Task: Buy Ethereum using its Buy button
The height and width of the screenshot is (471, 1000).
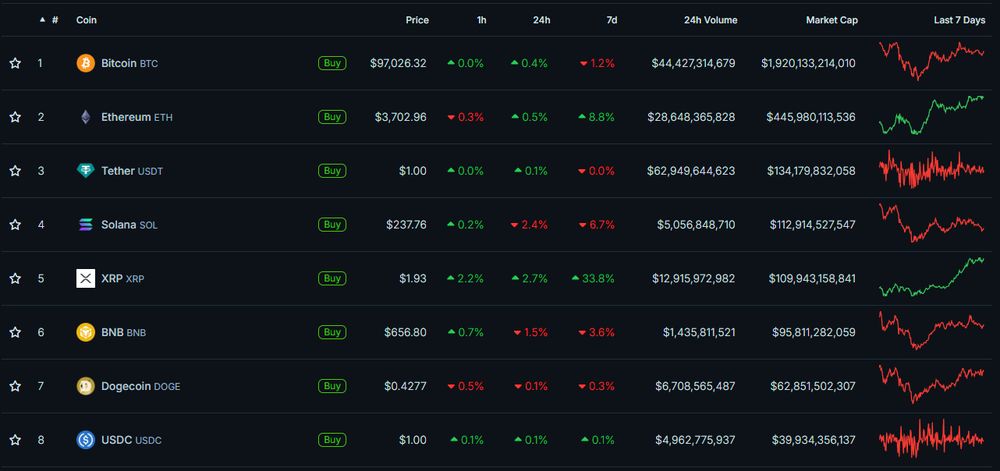Action: point(332,117)
